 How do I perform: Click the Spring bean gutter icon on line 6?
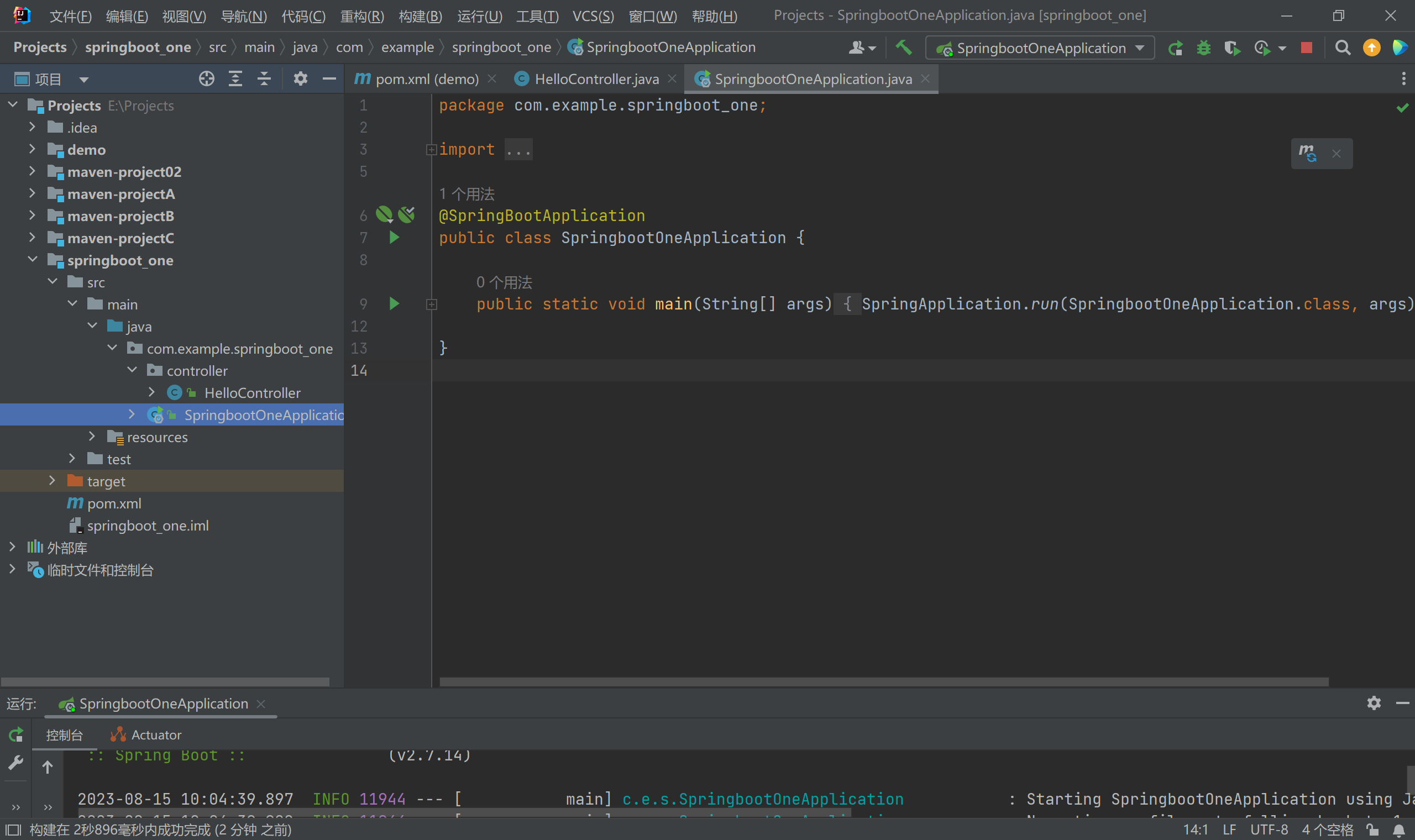(384, 214)
